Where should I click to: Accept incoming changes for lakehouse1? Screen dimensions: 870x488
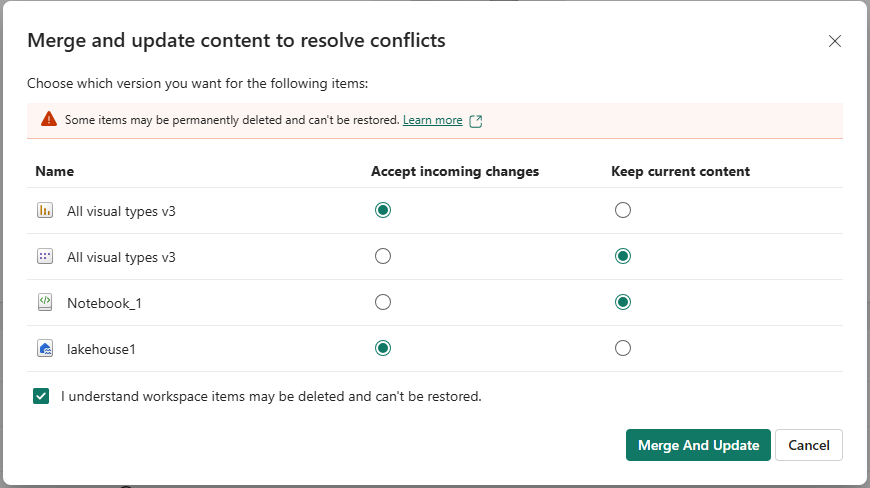coord(382,348)
